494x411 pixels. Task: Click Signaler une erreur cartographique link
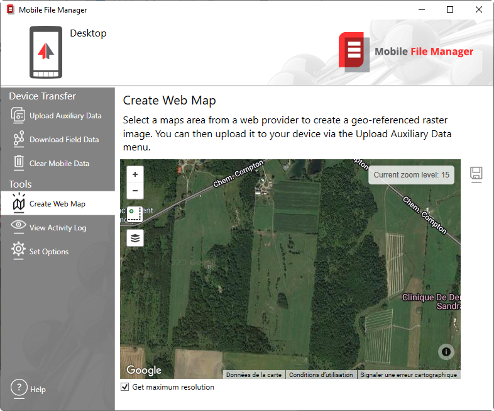coord(409,375)
